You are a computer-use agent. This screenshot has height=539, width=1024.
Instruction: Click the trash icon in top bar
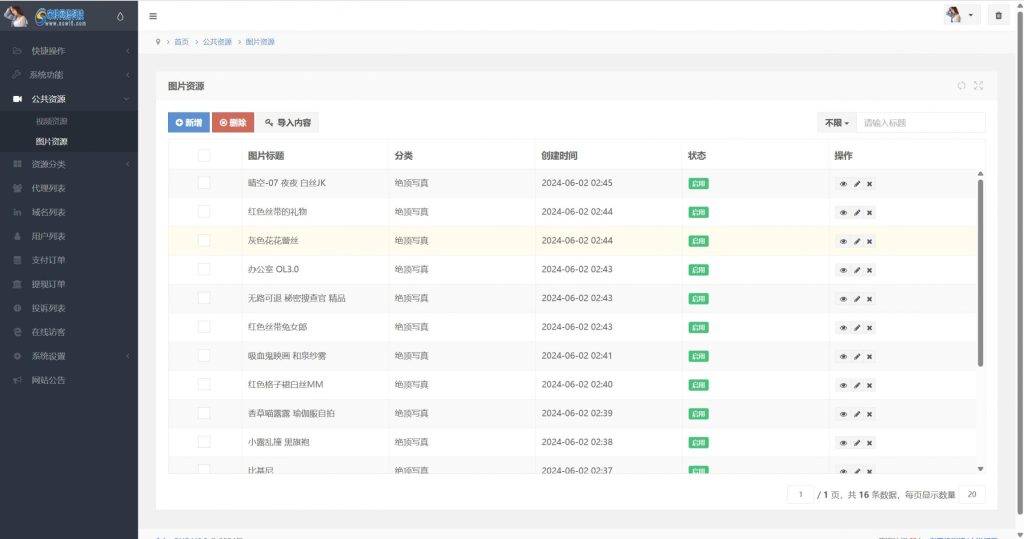[x=998, y=15]
